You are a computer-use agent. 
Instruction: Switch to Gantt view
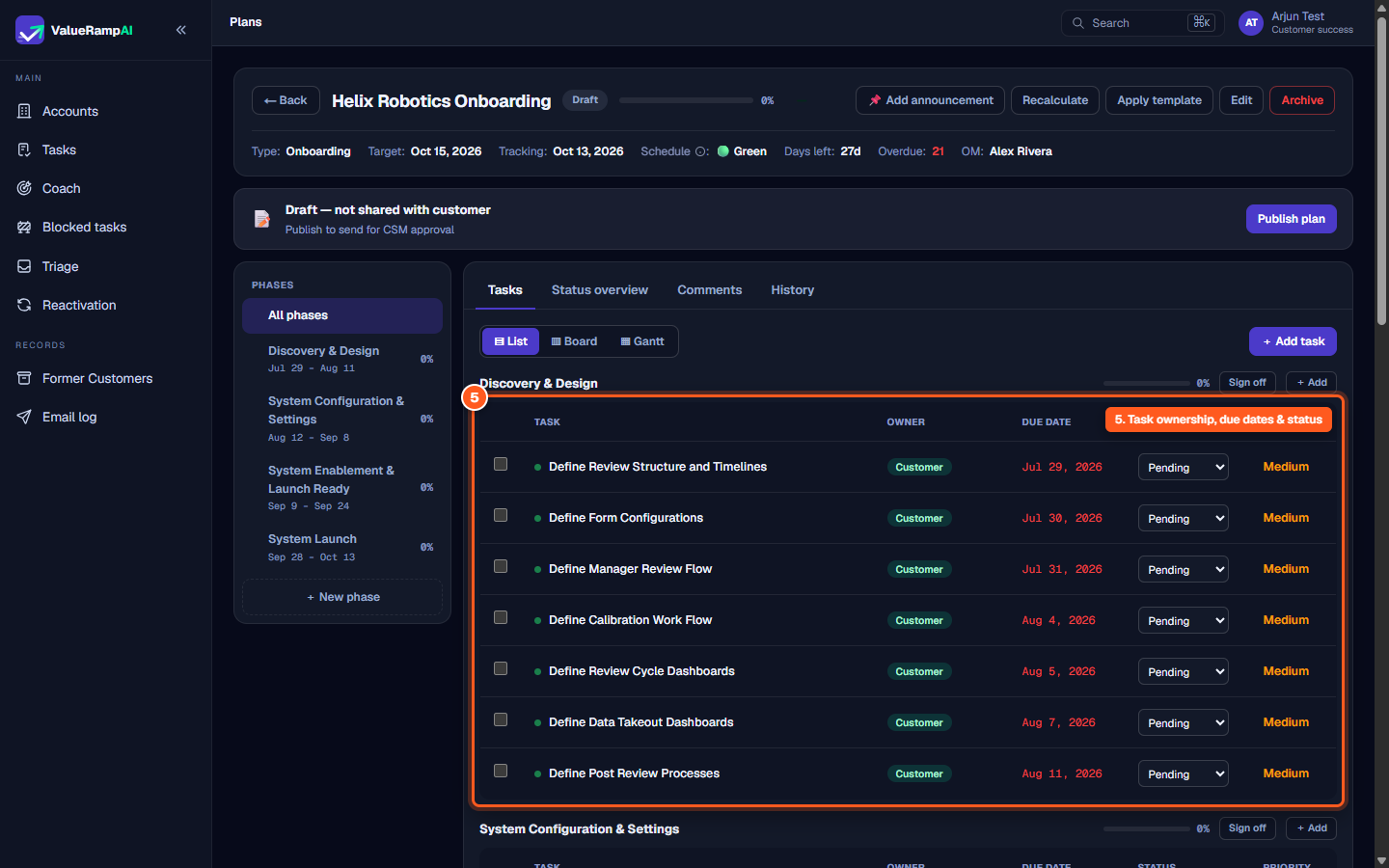coord(642,341)
